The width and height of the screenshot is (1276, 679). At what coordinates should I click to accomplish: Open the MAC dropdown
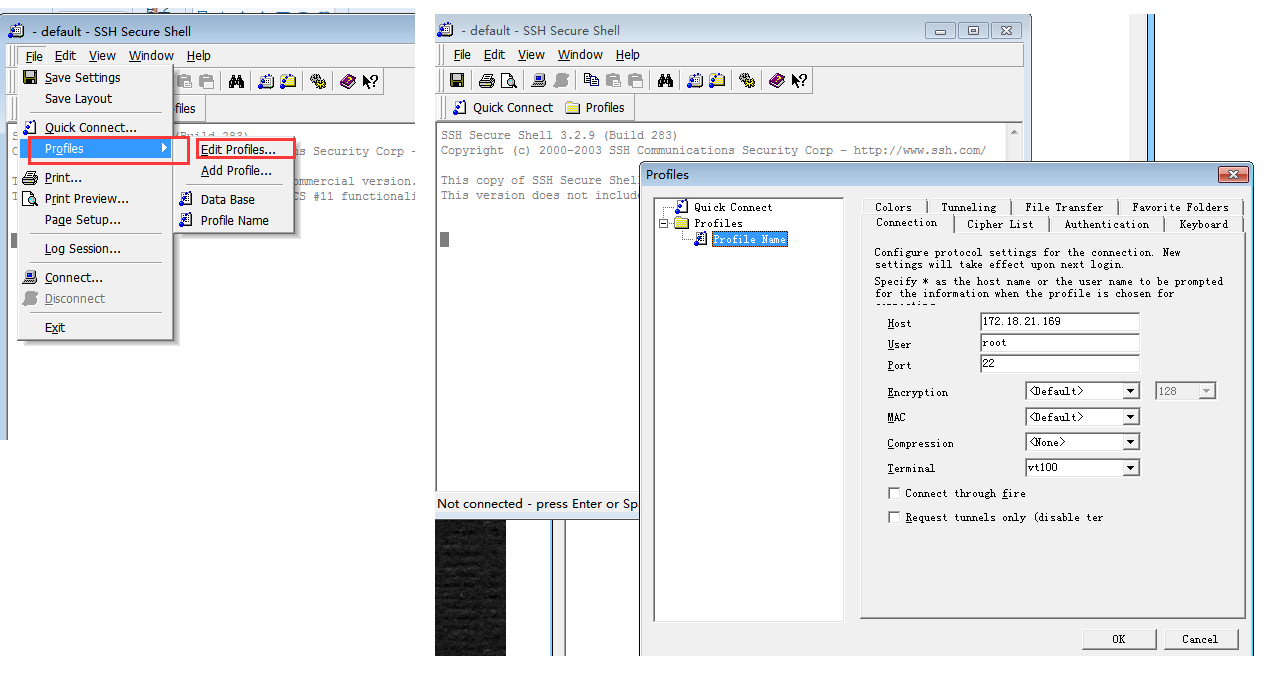pyautogui.click(x=1131, y=416)
